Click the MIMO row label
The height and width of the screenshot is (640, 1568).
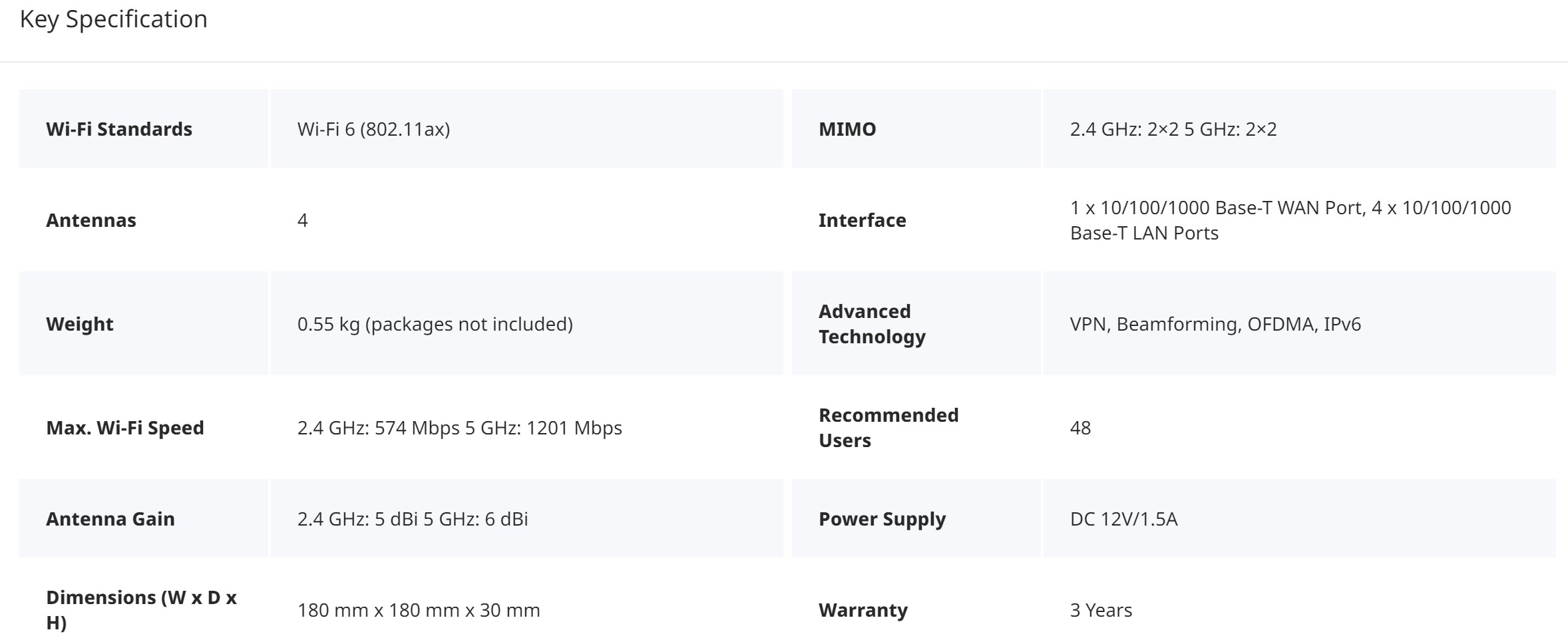pyautogui.click(x=847, y=129)
